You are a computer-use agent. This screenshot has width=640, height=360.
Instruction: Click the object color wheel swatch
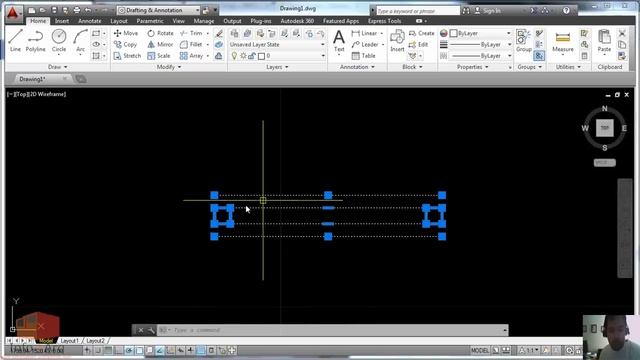click(444, 33)
